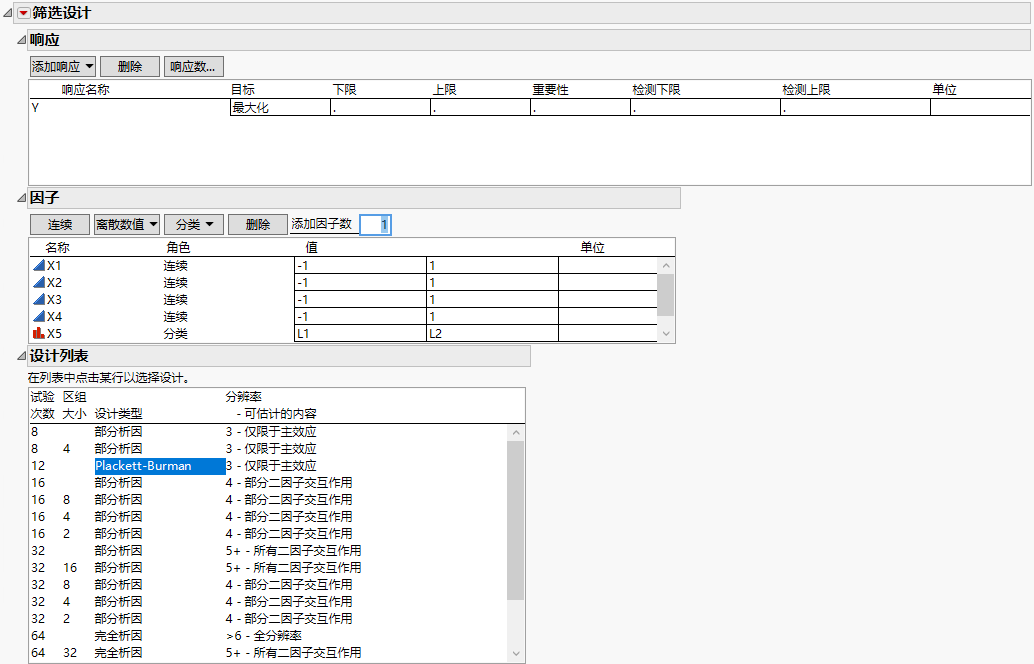Viewport: 1034px width, 664px height.
Task: Click the continuous factor icon for X3
Action: pyautogui.click(x=39, y=300)
